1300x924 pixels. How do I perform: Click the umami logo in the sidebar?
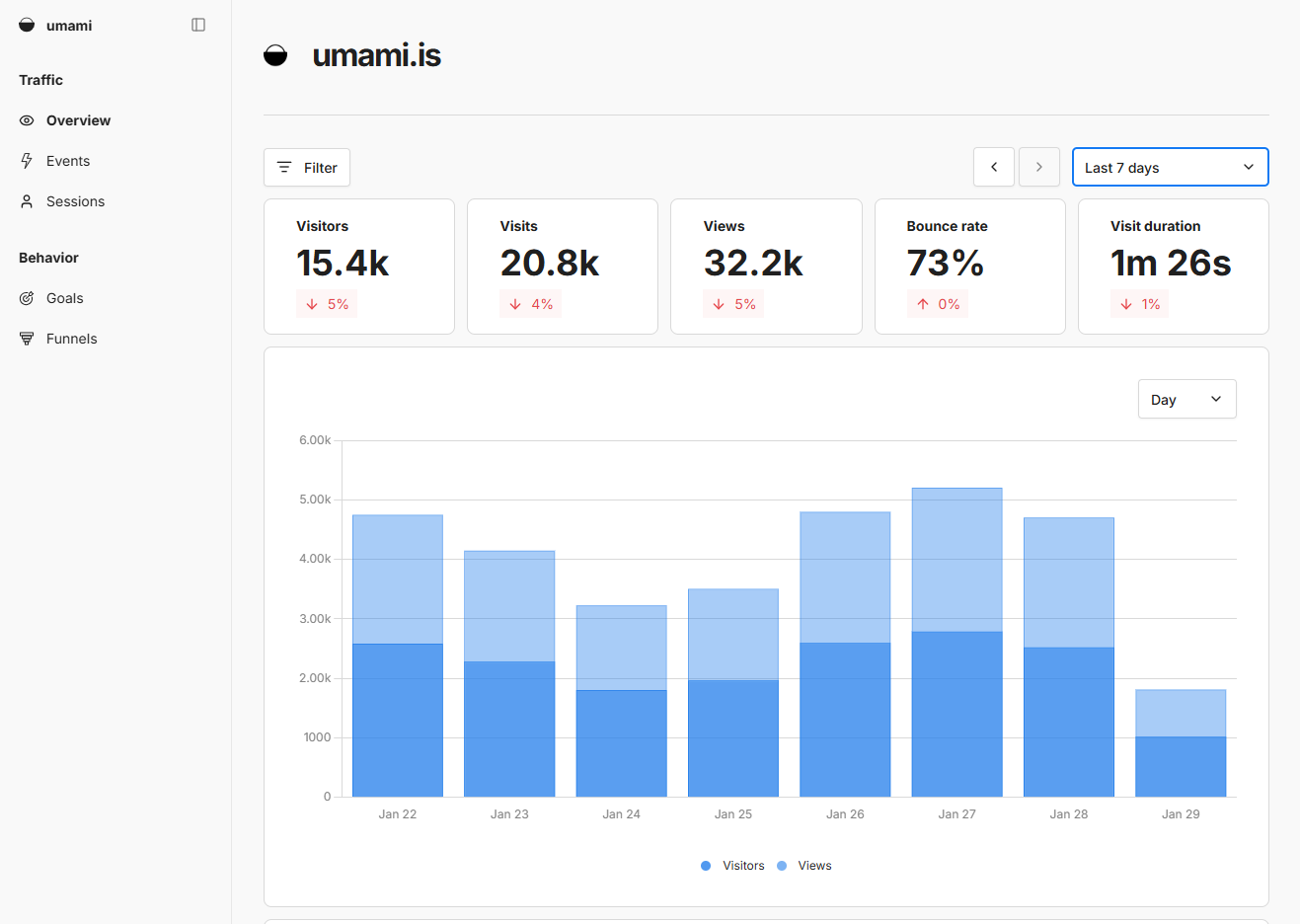(x=27, y=25)
